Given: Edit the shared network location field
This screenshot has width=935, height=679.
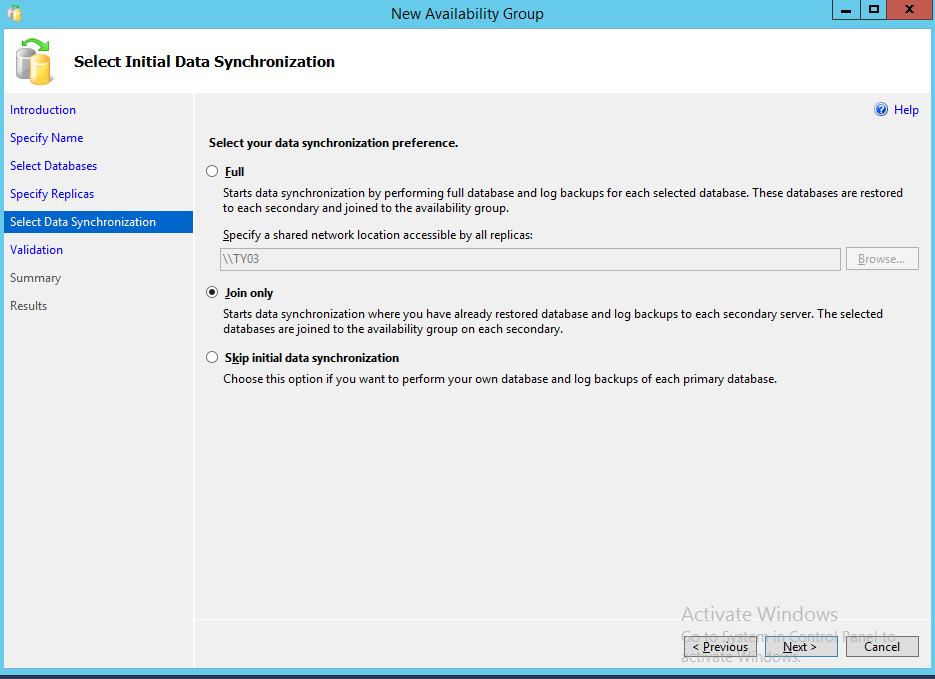Looking at the screenshot, I should click(528, 259).
